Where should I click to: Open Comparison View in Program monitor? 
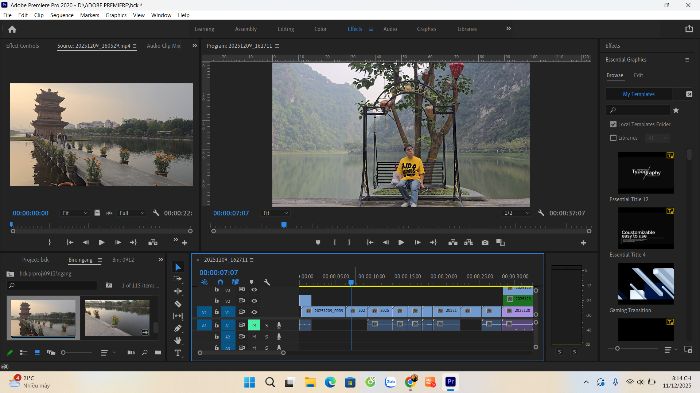(x=500, y=242)
